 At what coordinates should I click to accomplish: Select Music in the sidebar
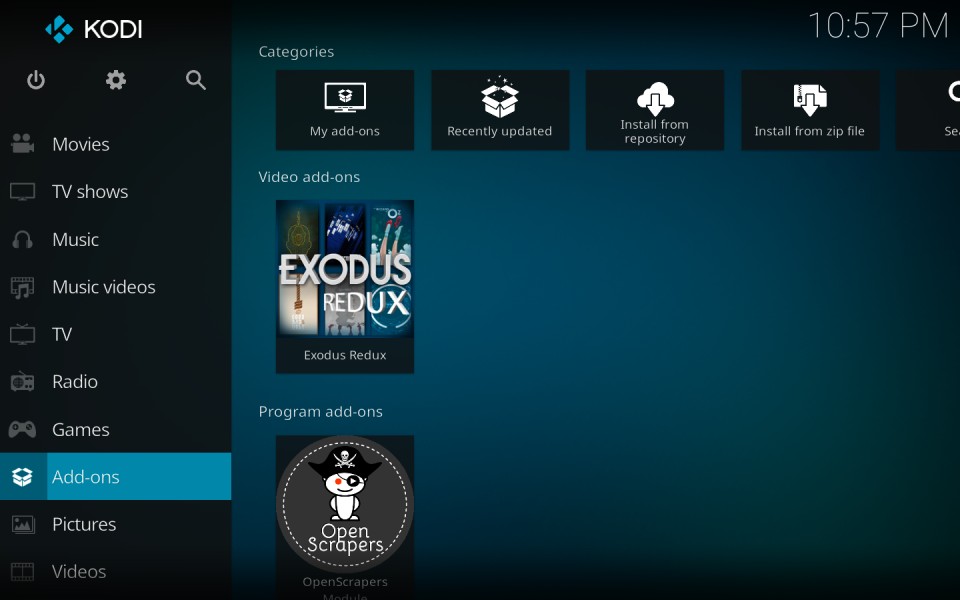point(116,239)
